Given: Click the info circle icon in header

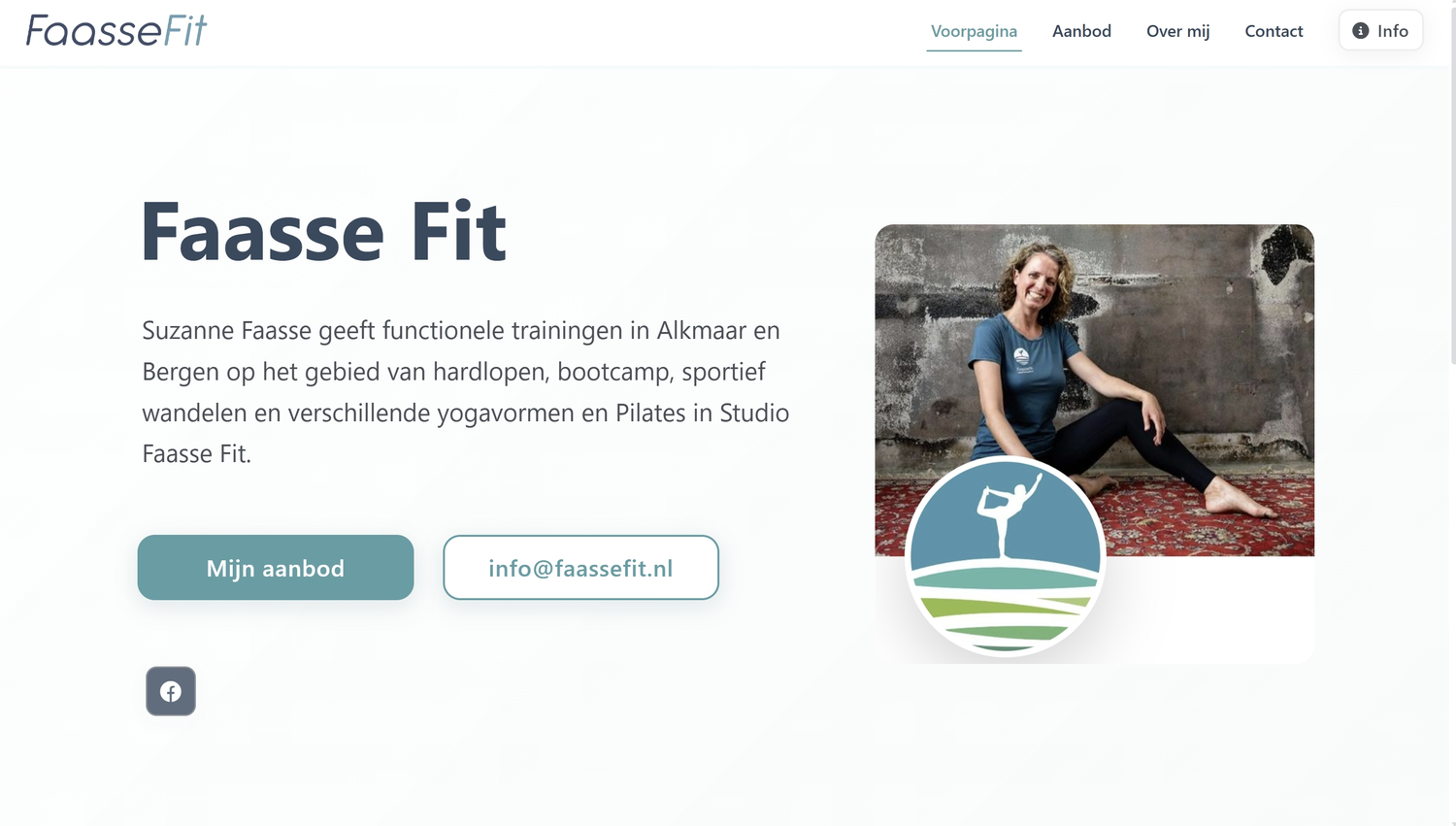Looking at the screenshot, I should click(x=1361, y=31).
